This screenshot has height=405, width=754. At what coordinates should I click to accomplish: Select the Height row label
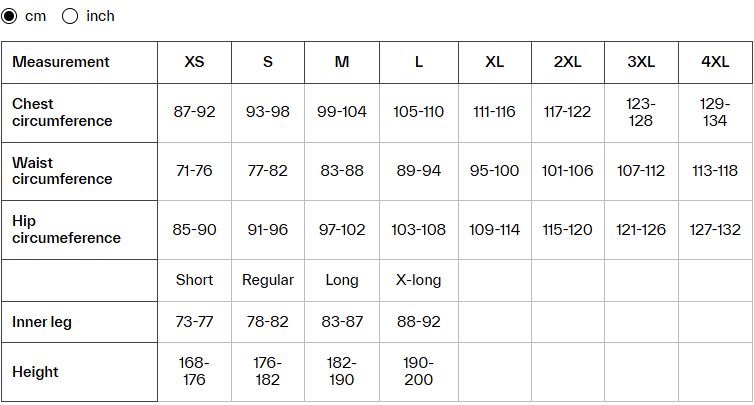[x=36, y=372]
